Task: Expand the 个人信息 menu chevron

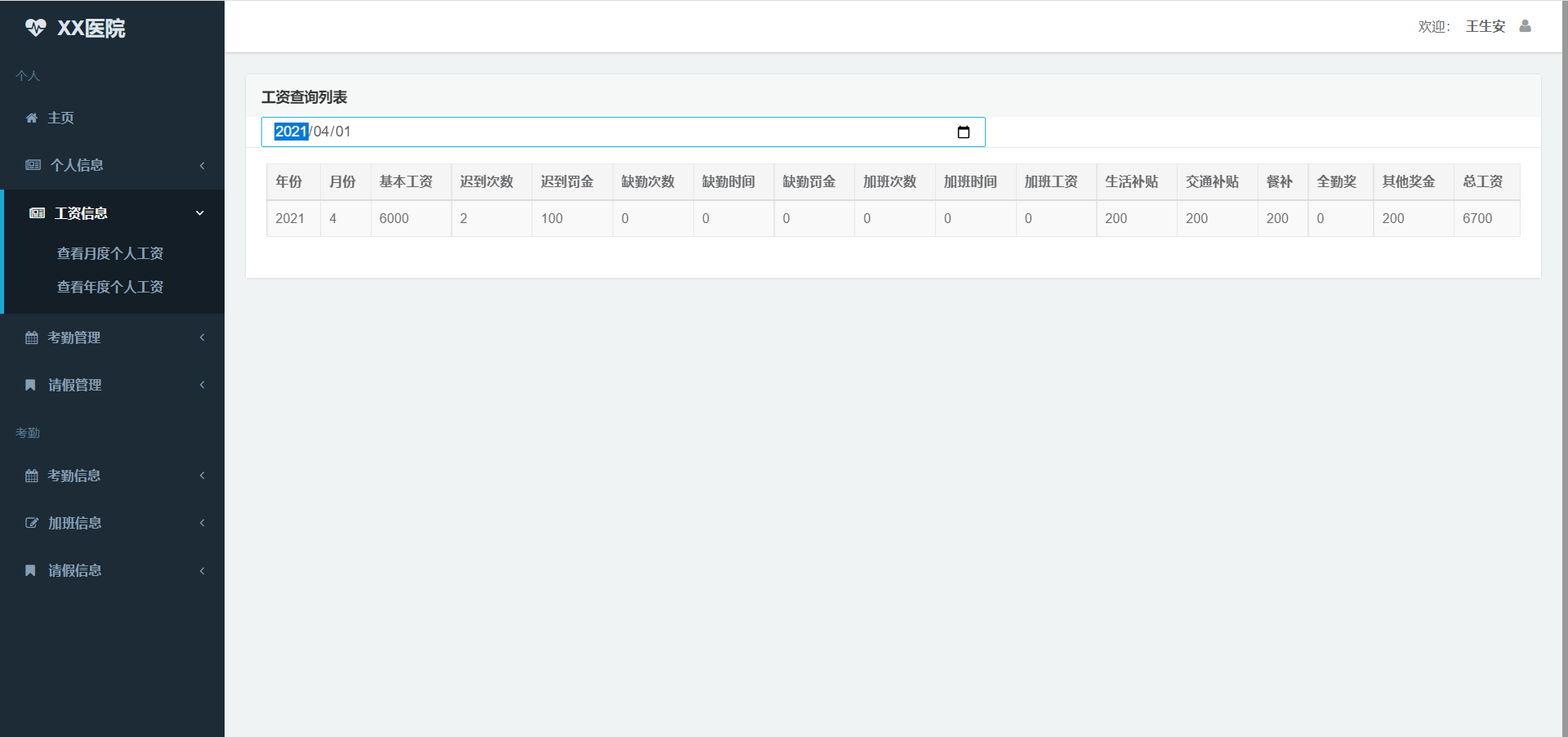Action: coord(202,166)
